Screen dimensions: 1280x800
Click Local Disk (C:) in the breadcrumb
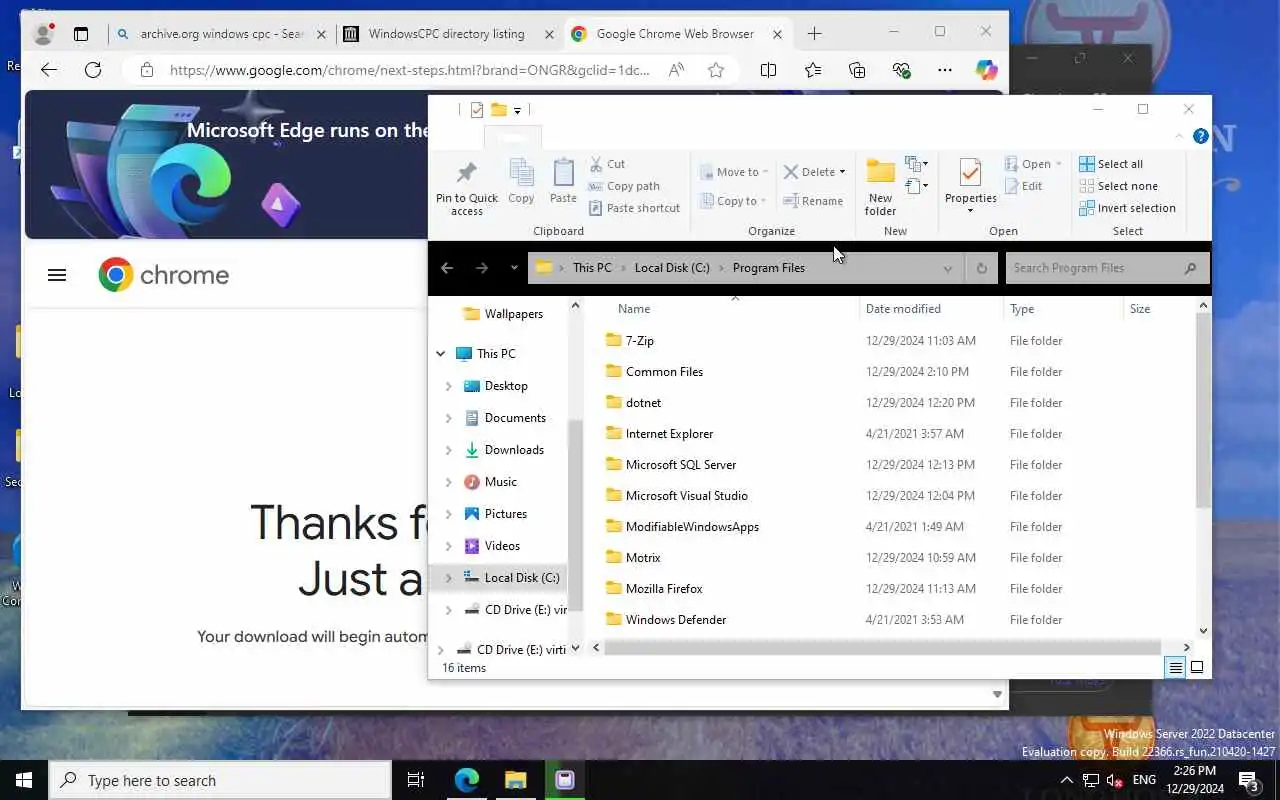[672, 268]
